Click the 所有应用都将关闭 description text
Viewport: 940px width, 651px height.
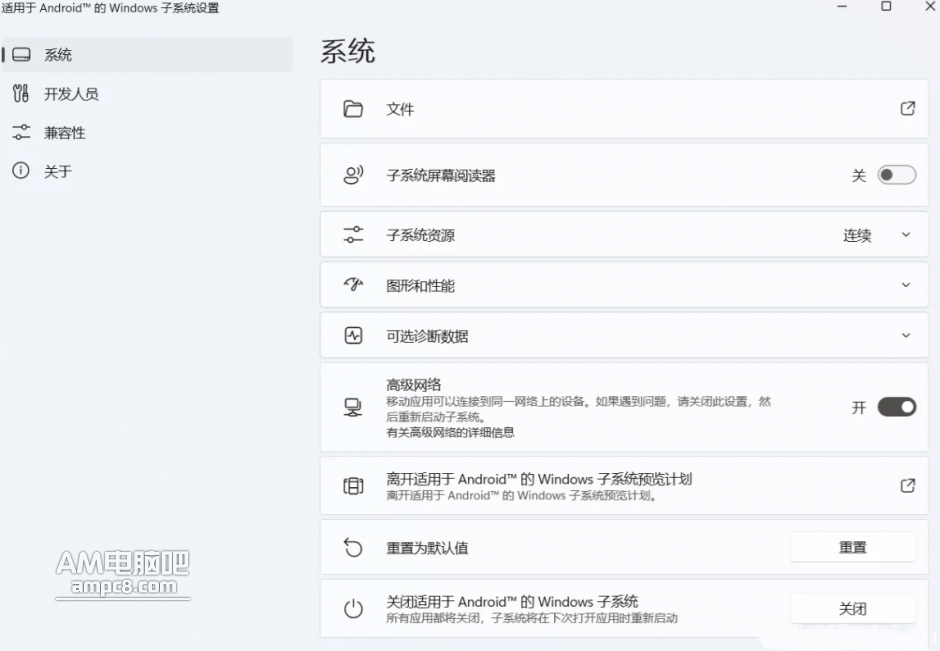(532, 618)
